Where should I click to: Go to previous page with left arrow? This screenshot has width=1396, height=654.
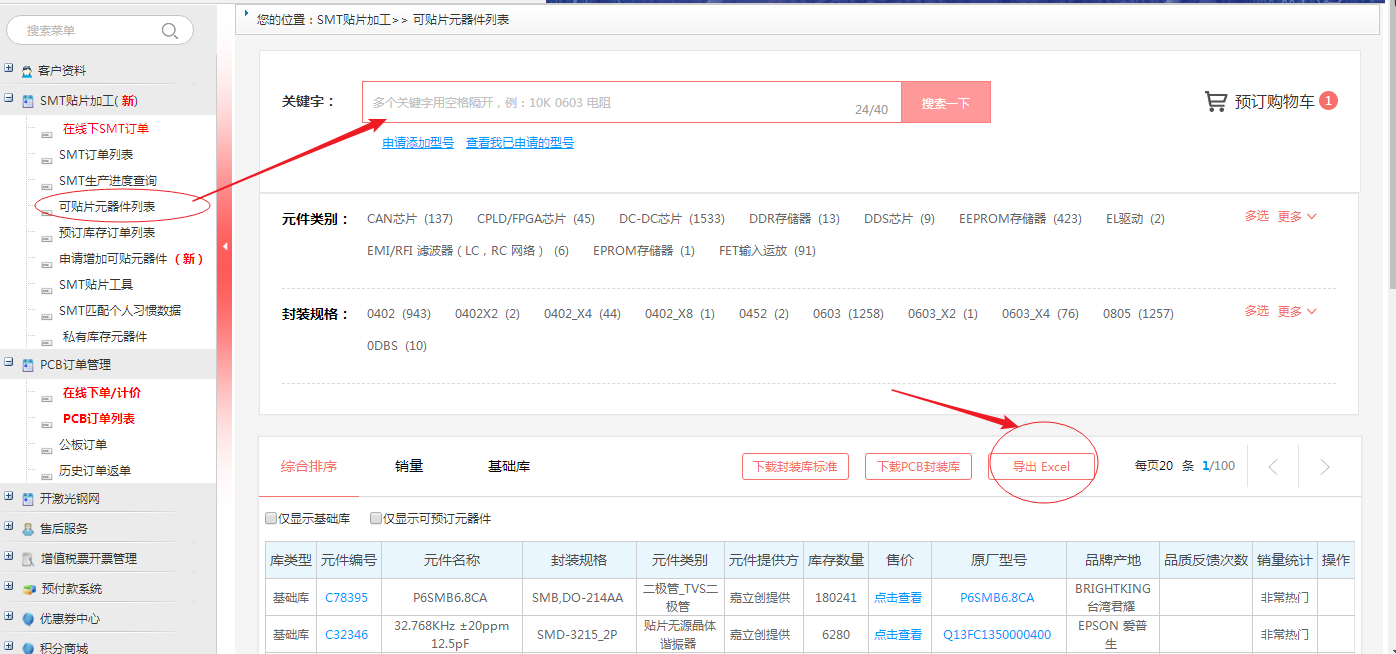1273,467
